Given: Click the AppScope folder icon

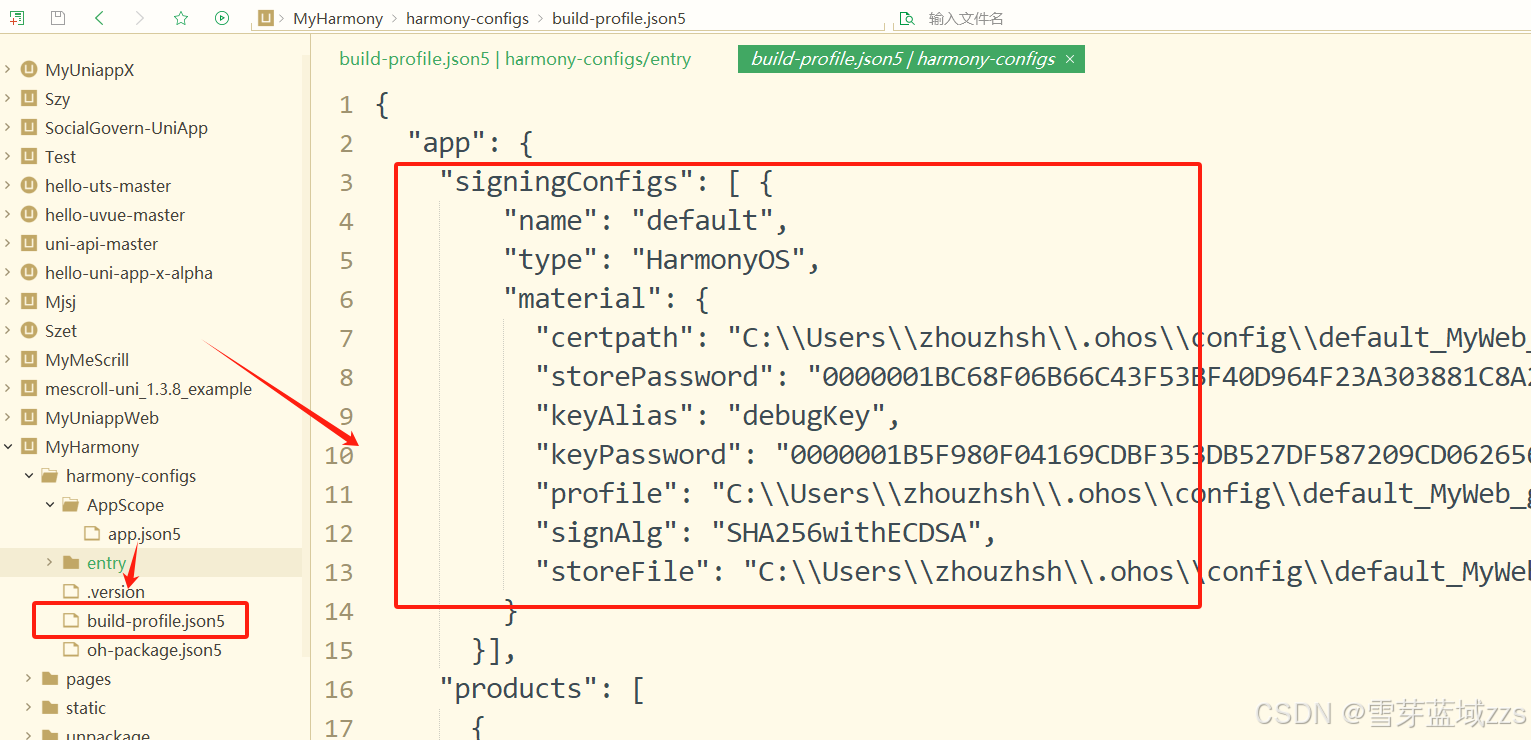Looking at the screenshot, I should (x=70, y=505).
